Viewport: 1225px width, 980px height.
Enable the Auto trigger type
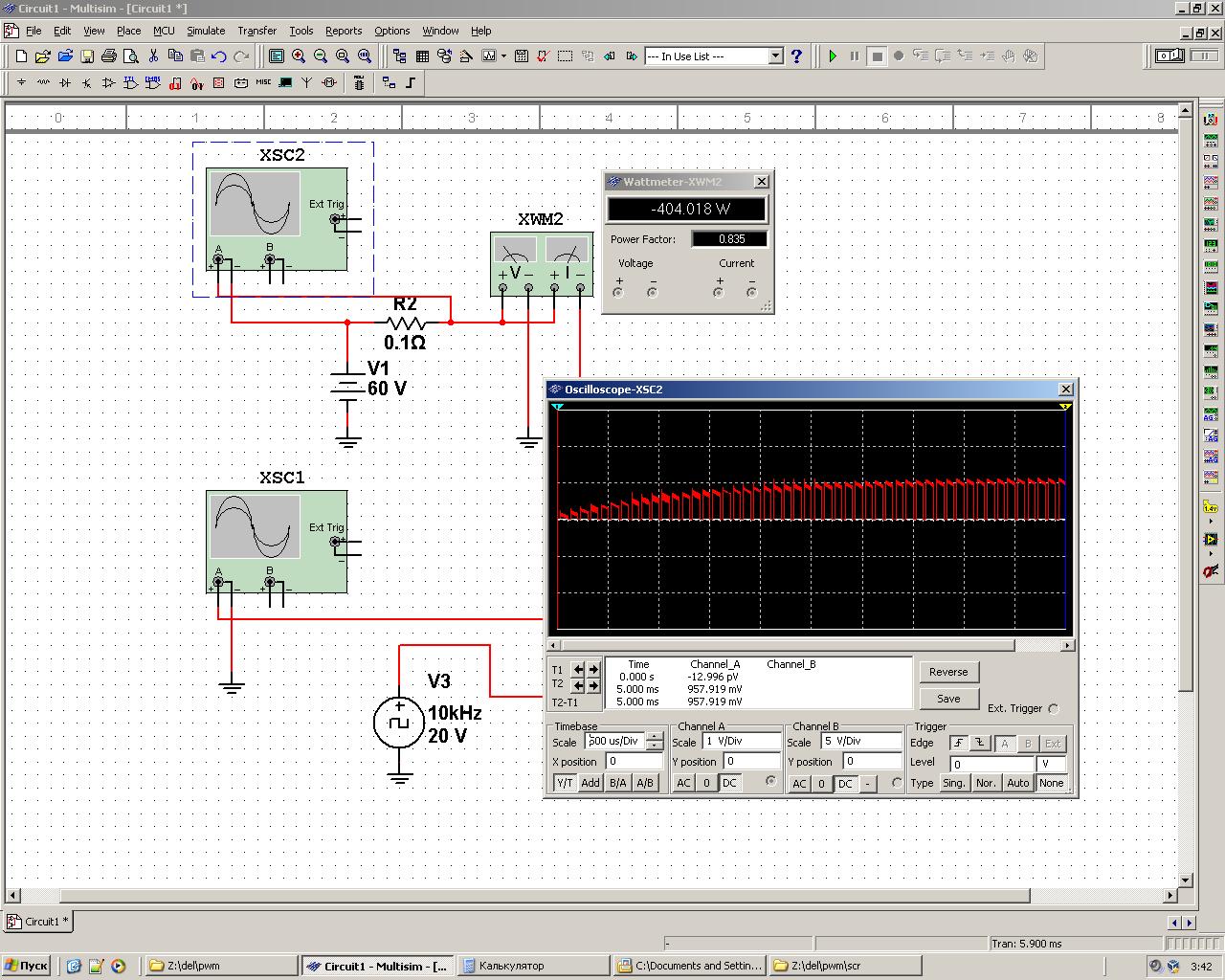click(1018, 783)
